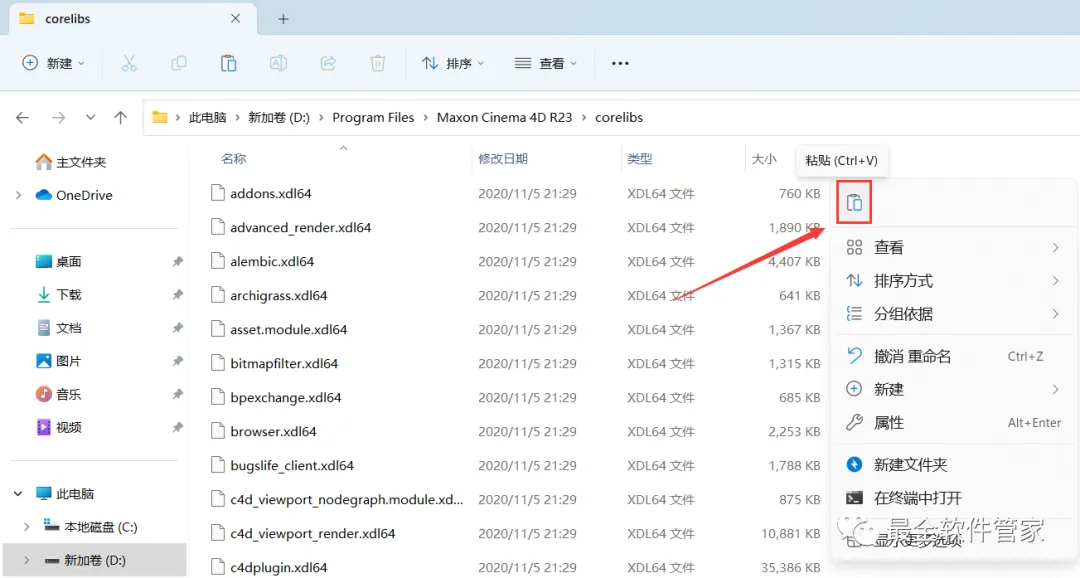Open 分组依据 submenu in context menu

[953, 314]
